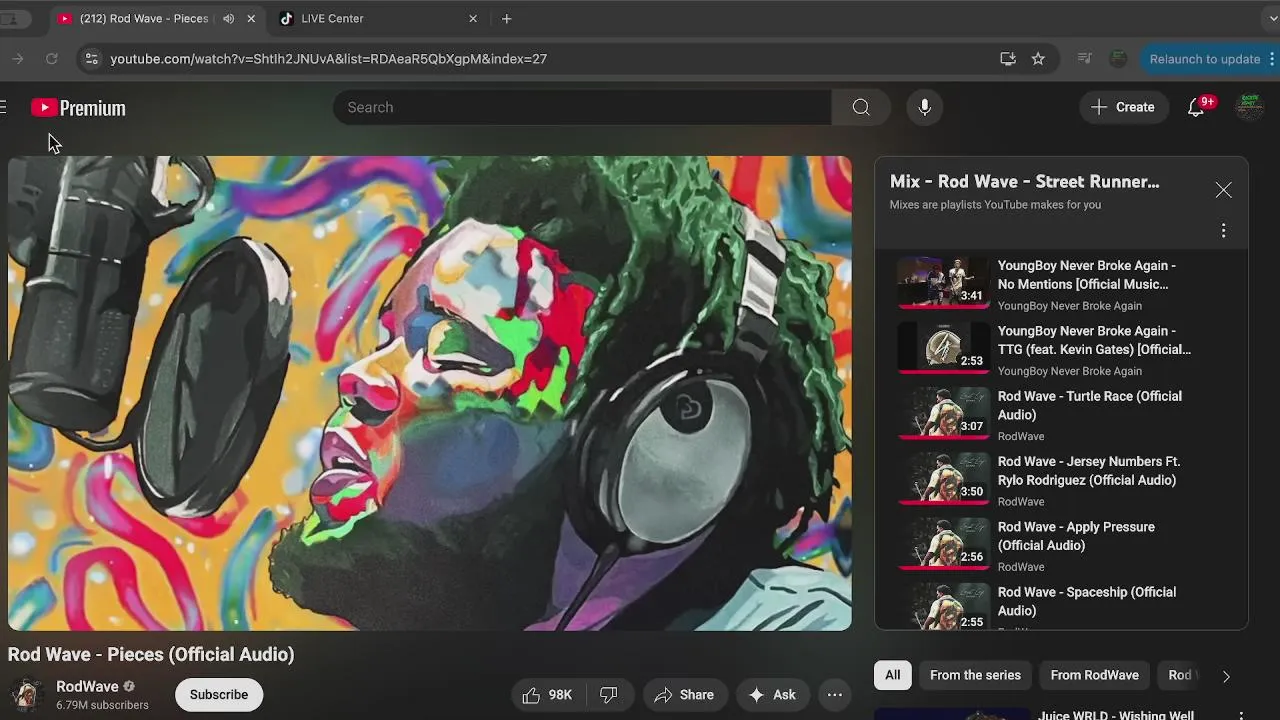Open Chrome profile icon in toolbar

tap(1118, 59)
